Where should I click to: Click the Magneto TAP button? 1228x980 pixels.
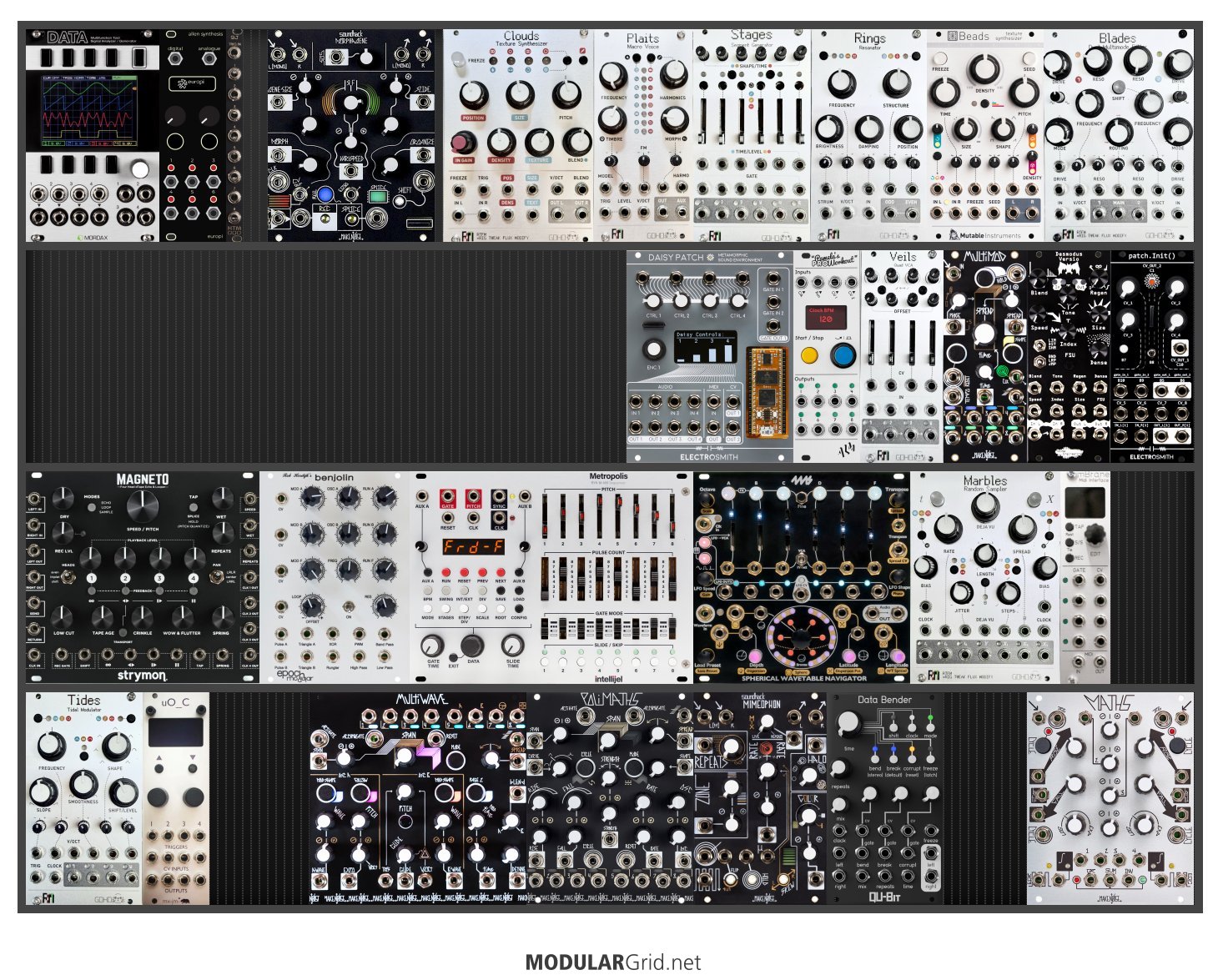click(192, 505)
